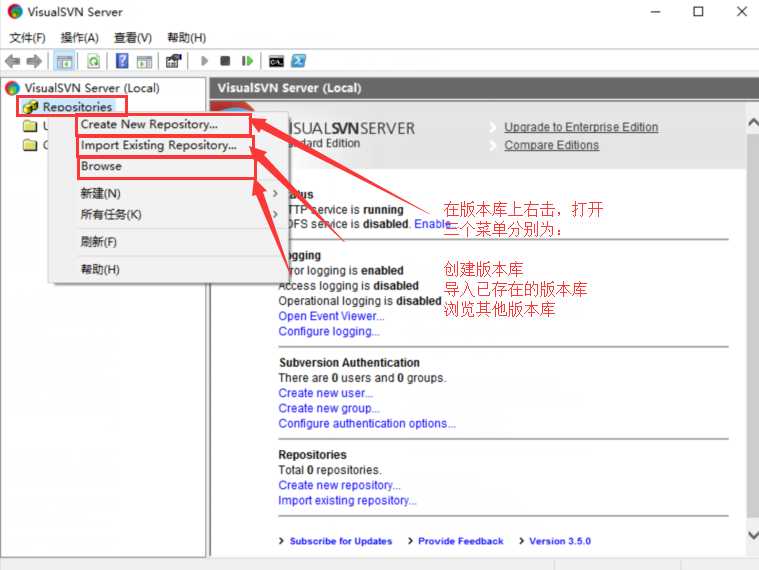Choose 刷新(F) in the context menu
This screenshot has height=570, width=759.
click(x=167, y=241)
